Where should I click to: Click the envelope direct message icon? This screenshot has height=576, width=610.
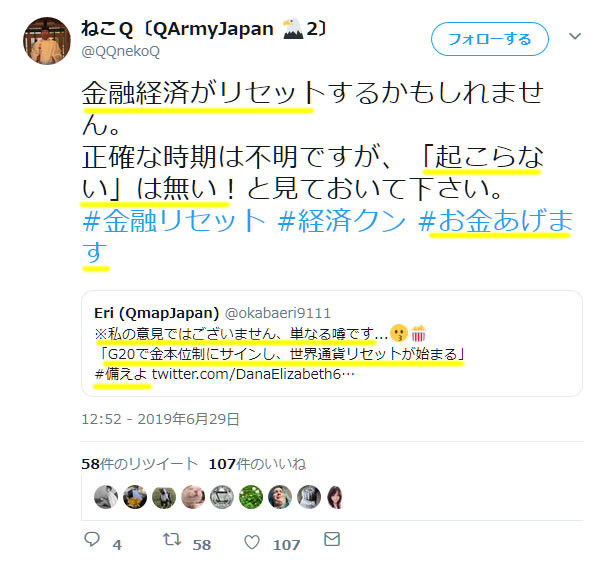click(x=332, y=539)
